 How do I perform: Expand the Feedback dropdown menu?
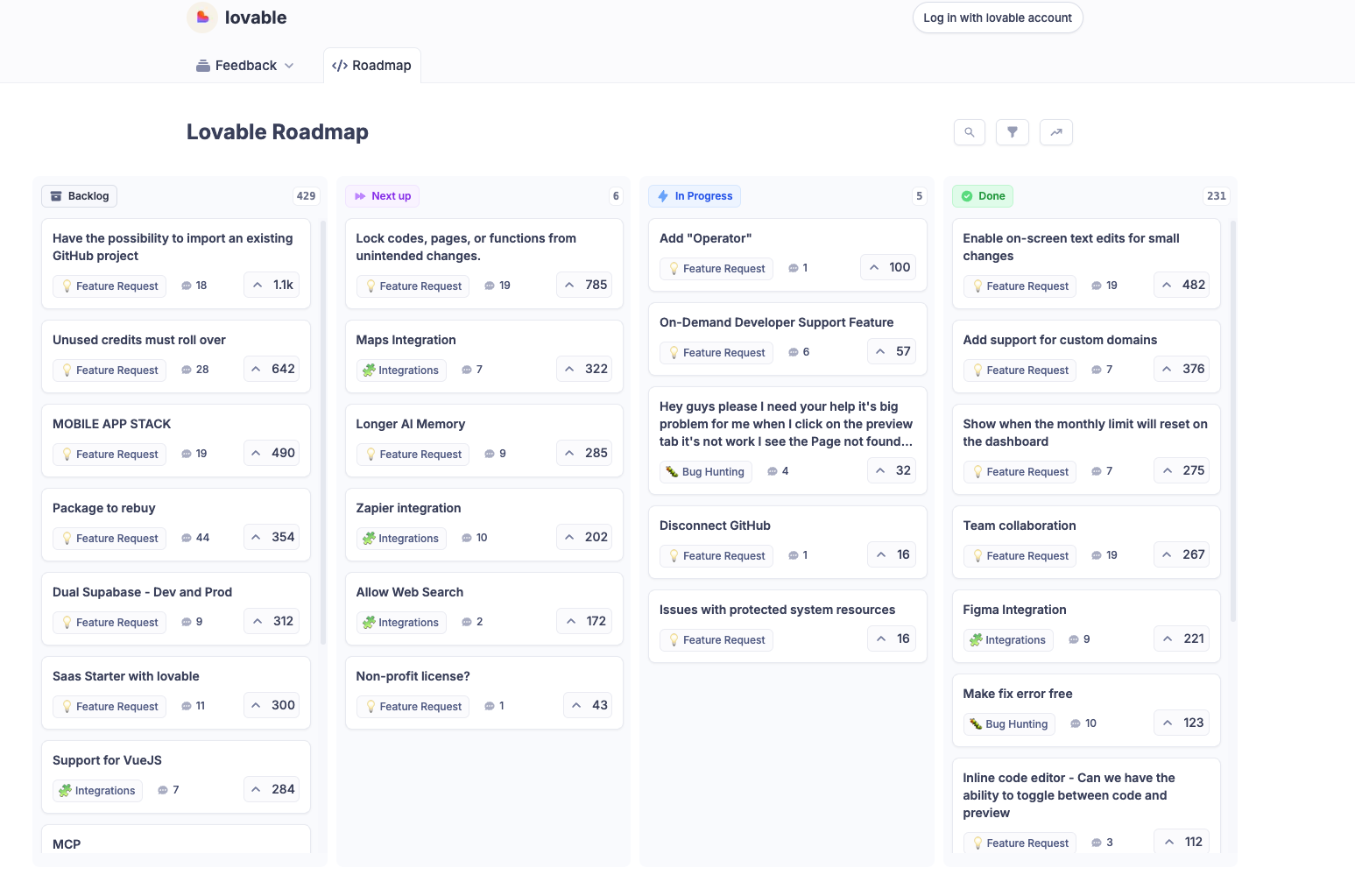click(x=245, y=66)
